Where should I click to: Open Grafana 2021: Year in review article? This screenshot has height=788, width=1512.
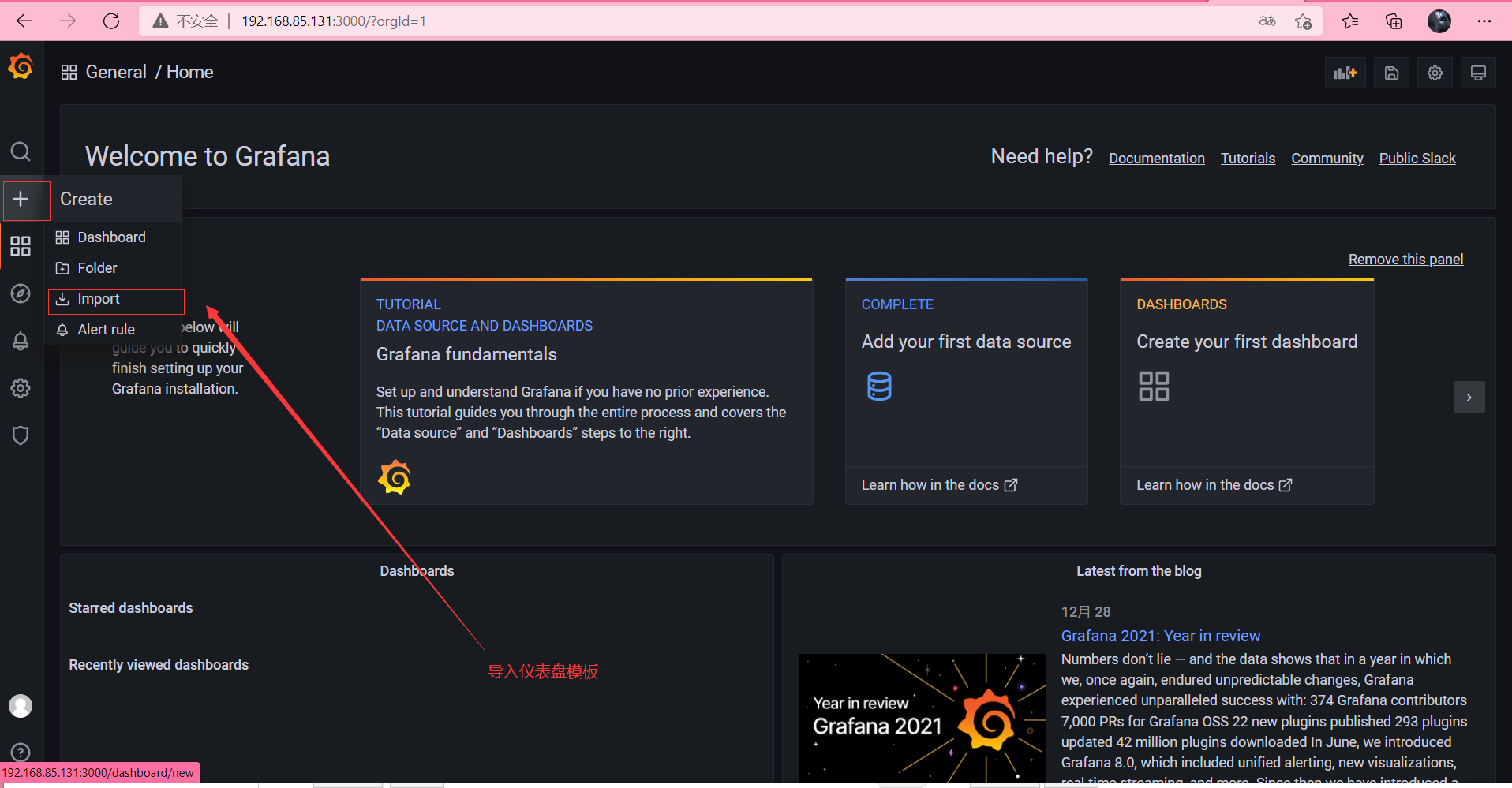[1161, 636]
